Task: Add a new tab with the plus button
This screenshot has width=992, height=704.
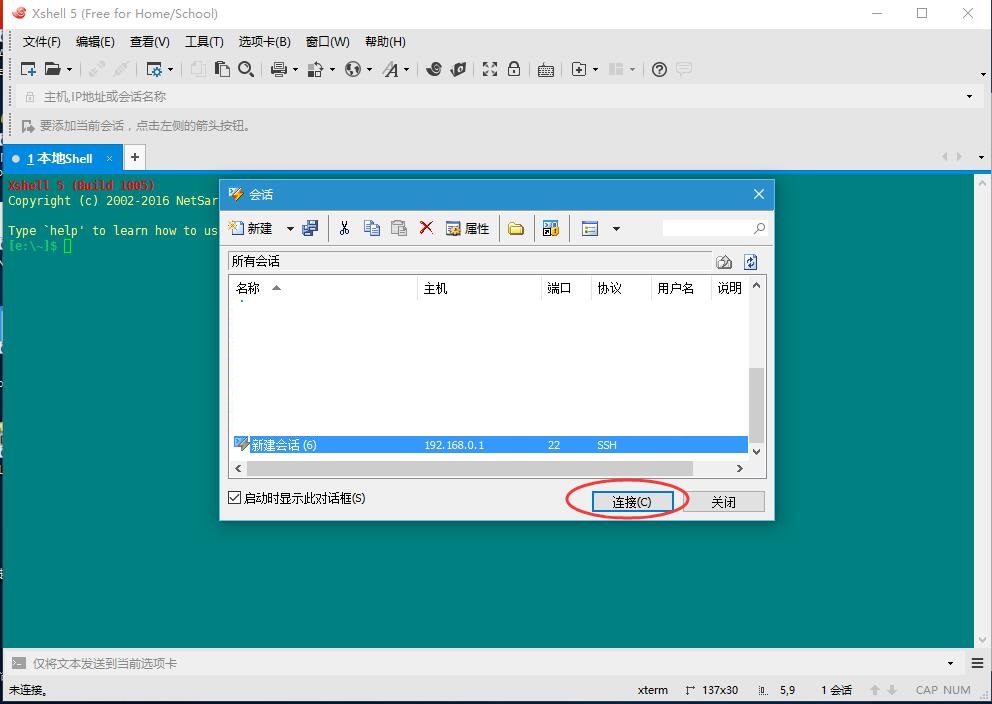Action: click(x=135, y=157)
